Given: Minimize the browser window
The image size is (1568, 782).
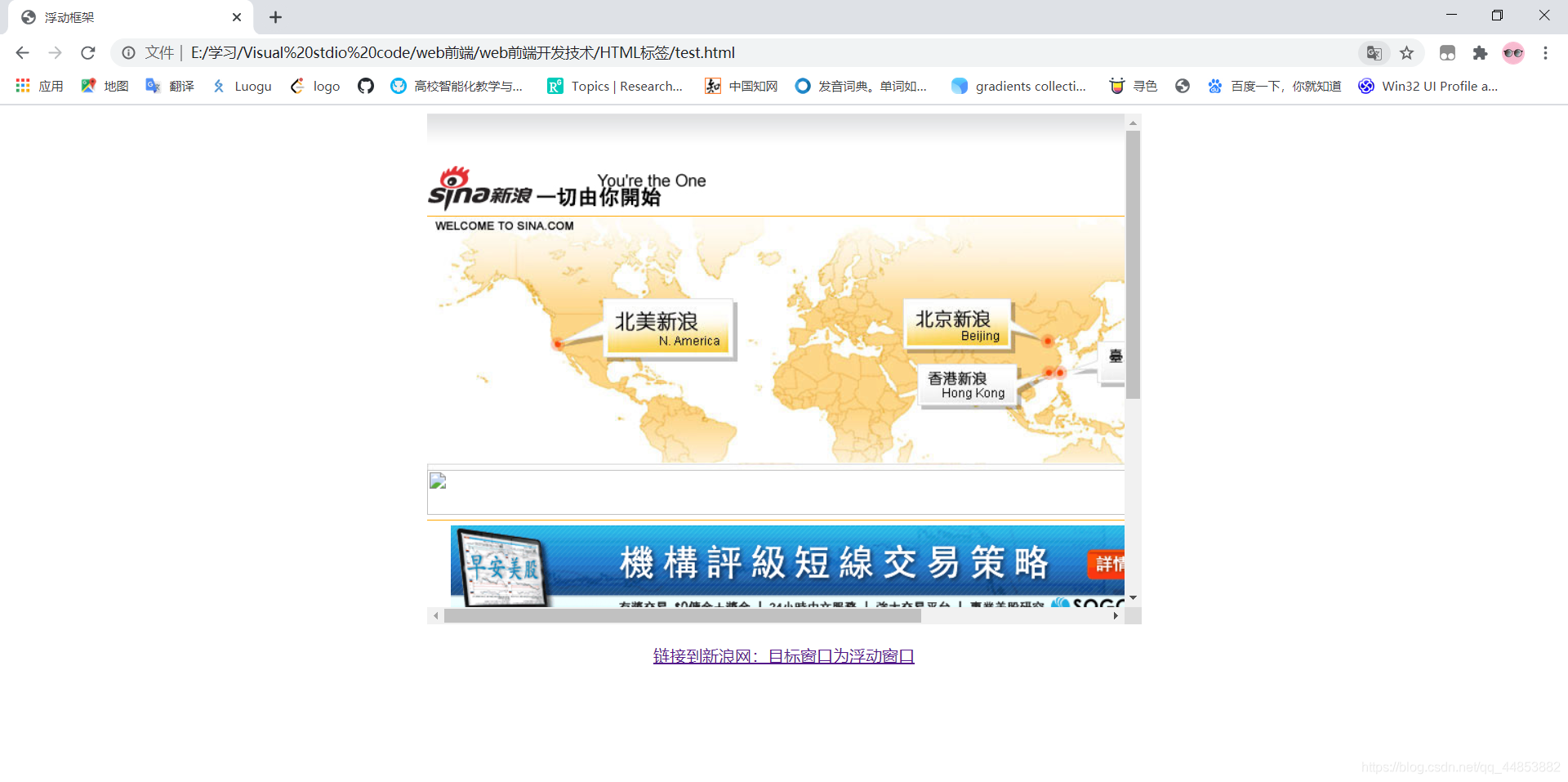Looking at the screenshot, I should (1451, 16).
